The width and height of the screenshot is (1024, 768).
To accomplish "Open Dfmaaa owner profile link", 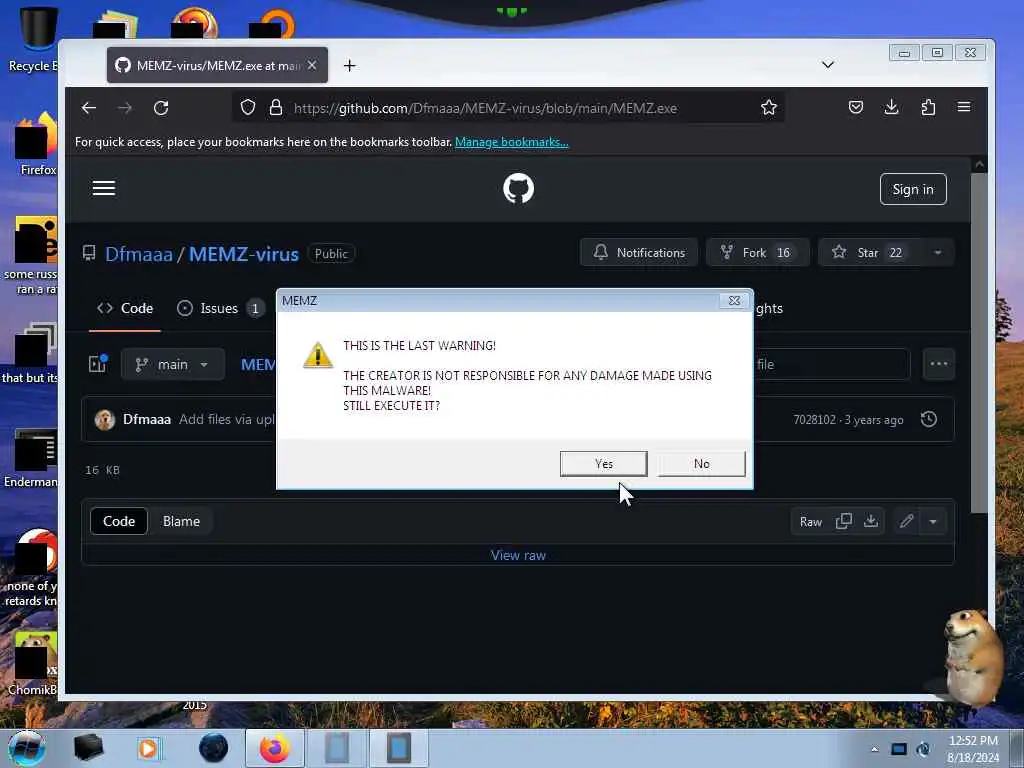I will [138, 254].
